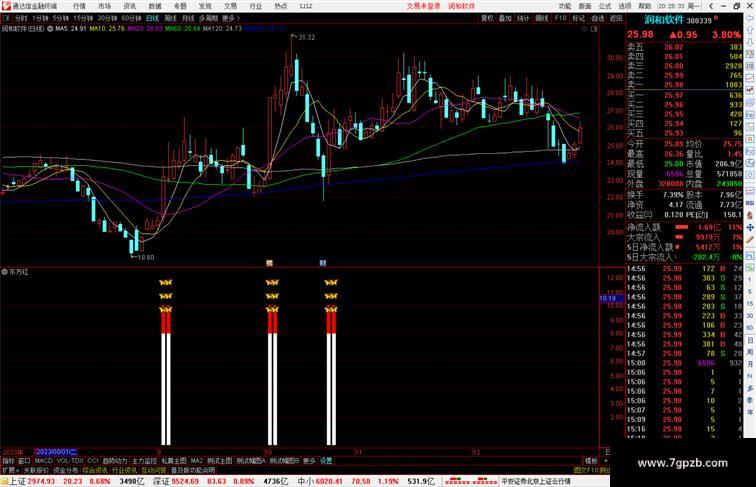Switch to the 30分钟 period

coord(107,18)
